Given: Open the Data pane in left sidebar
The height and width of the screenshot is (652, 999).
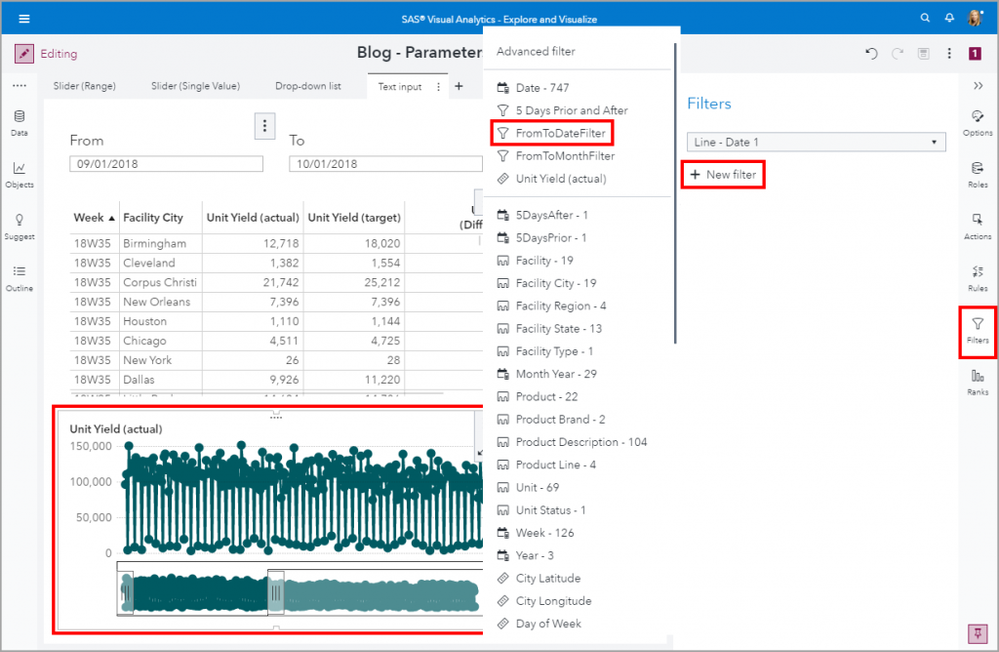Looking at the screenshot, I should point(19,123).
